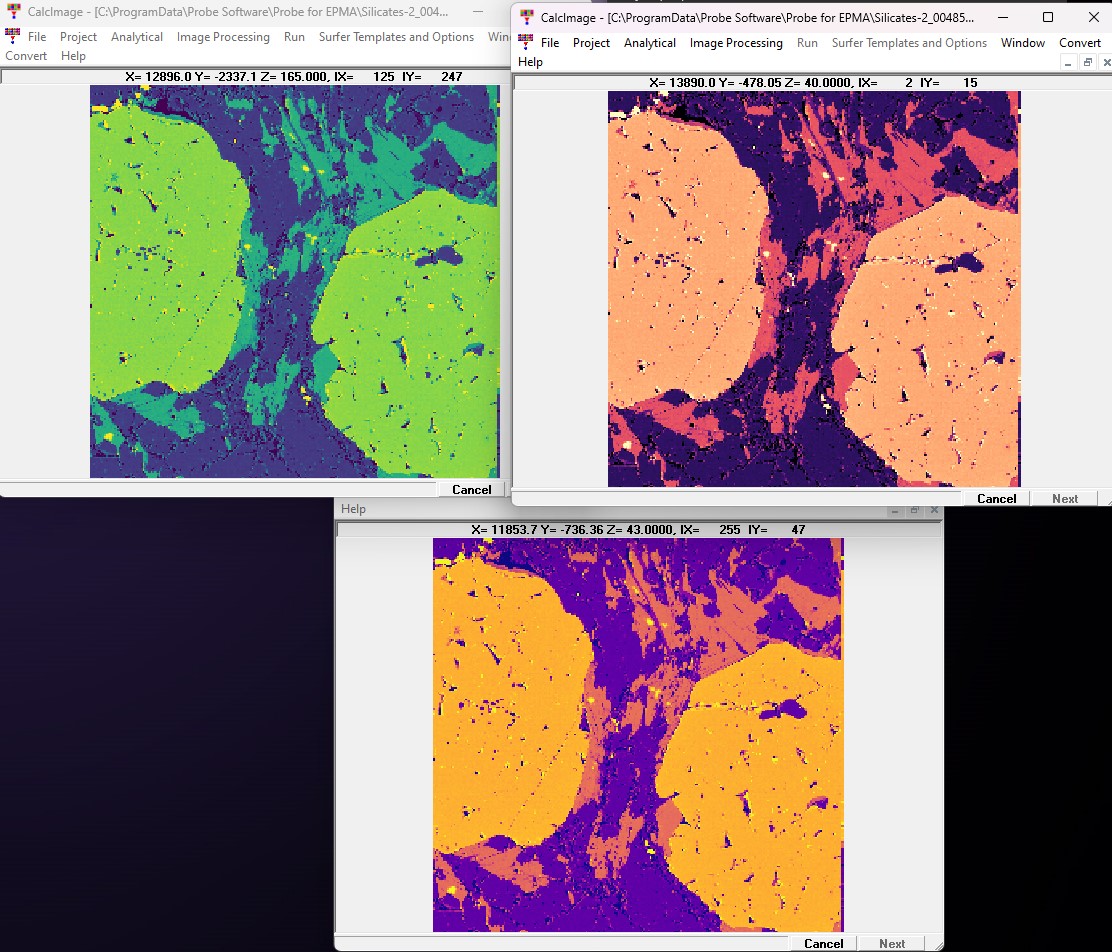
Task: Click CalcImage app icon in left window title bar
Action: click(x=13, y=12)
